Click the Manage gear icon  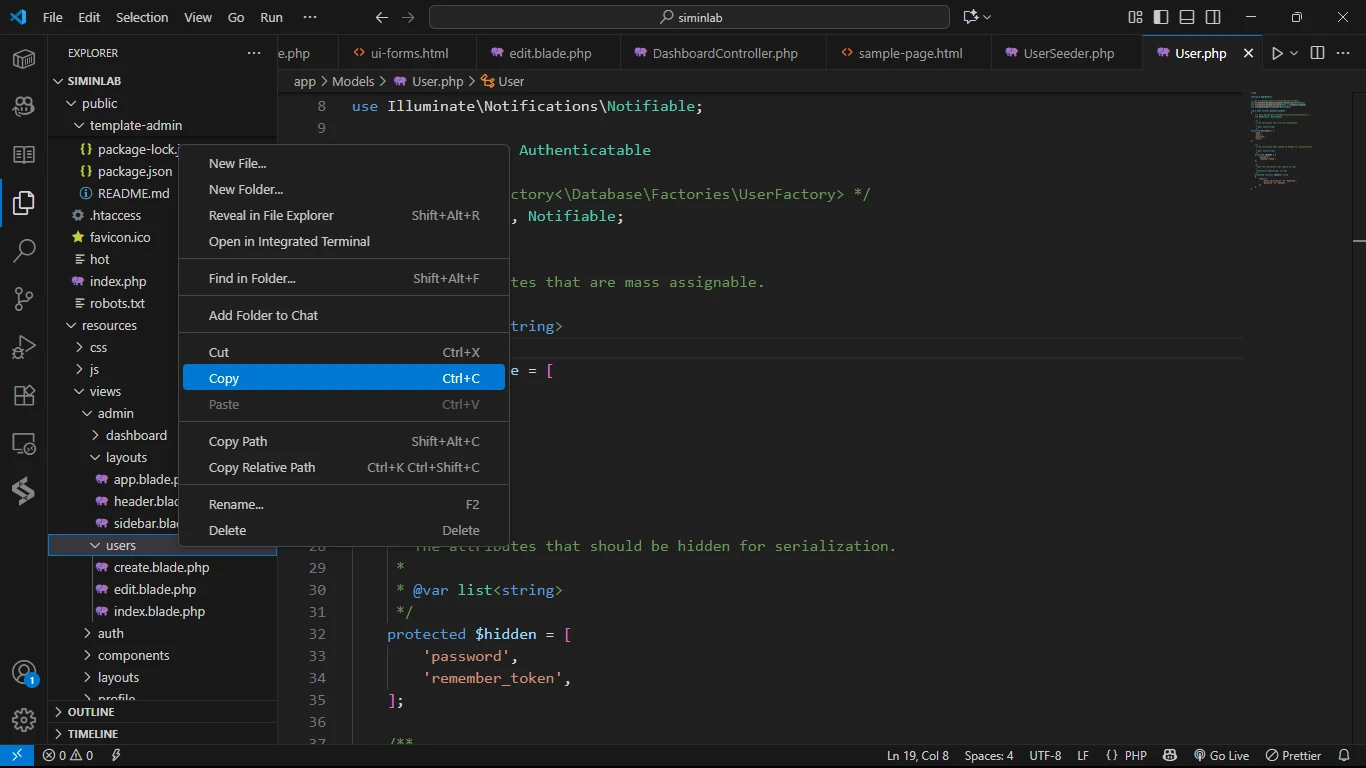(x=24, y=719)
